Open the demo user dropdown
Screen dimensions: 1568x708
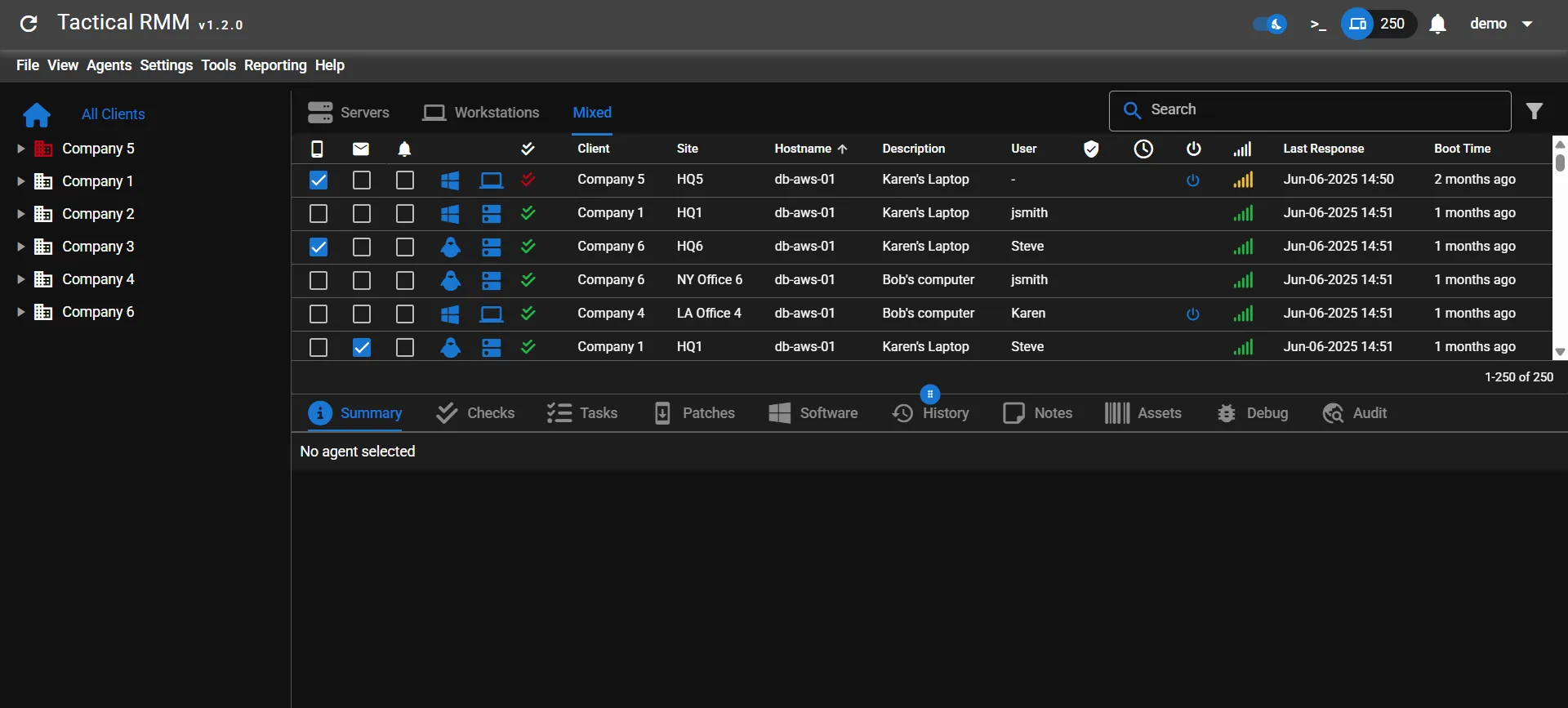pos(1501,24)
